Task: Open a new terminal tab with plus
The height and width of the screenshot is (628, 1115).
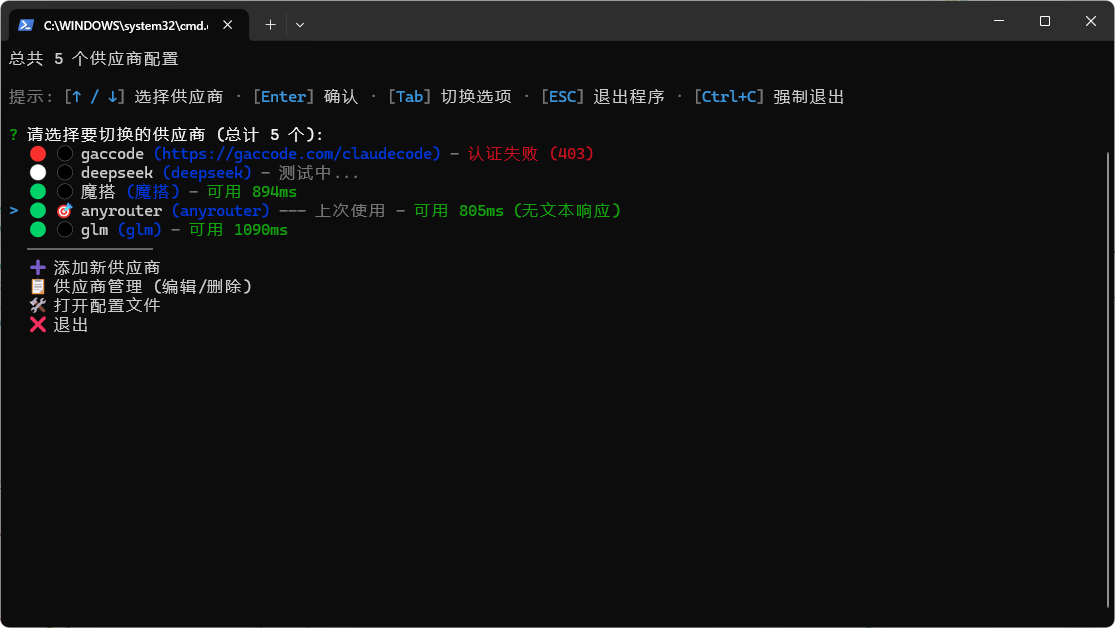Action: pos(270,25)
